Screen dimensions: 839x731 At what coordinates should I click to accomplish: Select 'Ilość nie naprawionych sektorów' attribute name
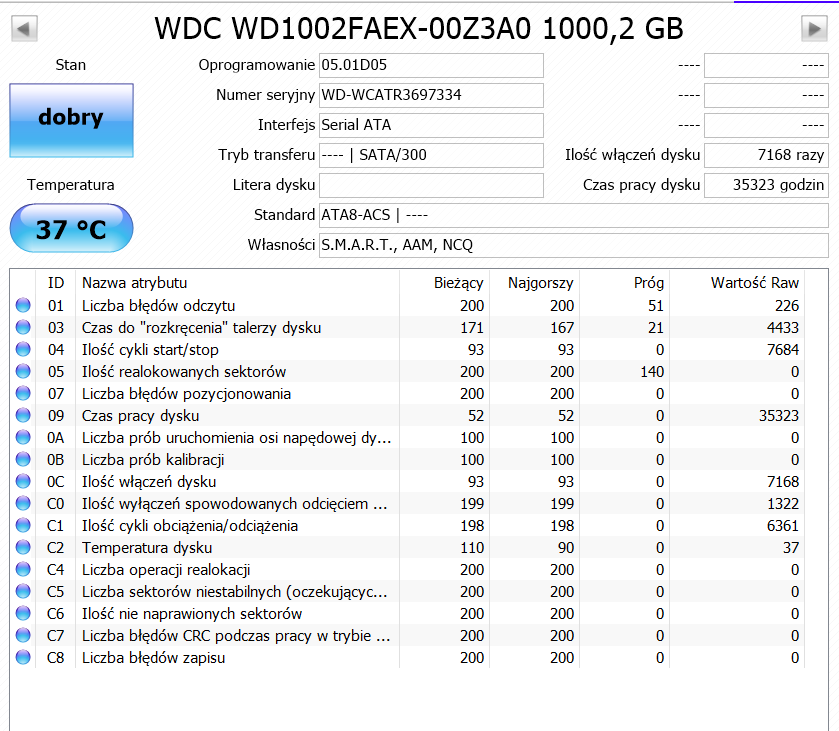192,613
